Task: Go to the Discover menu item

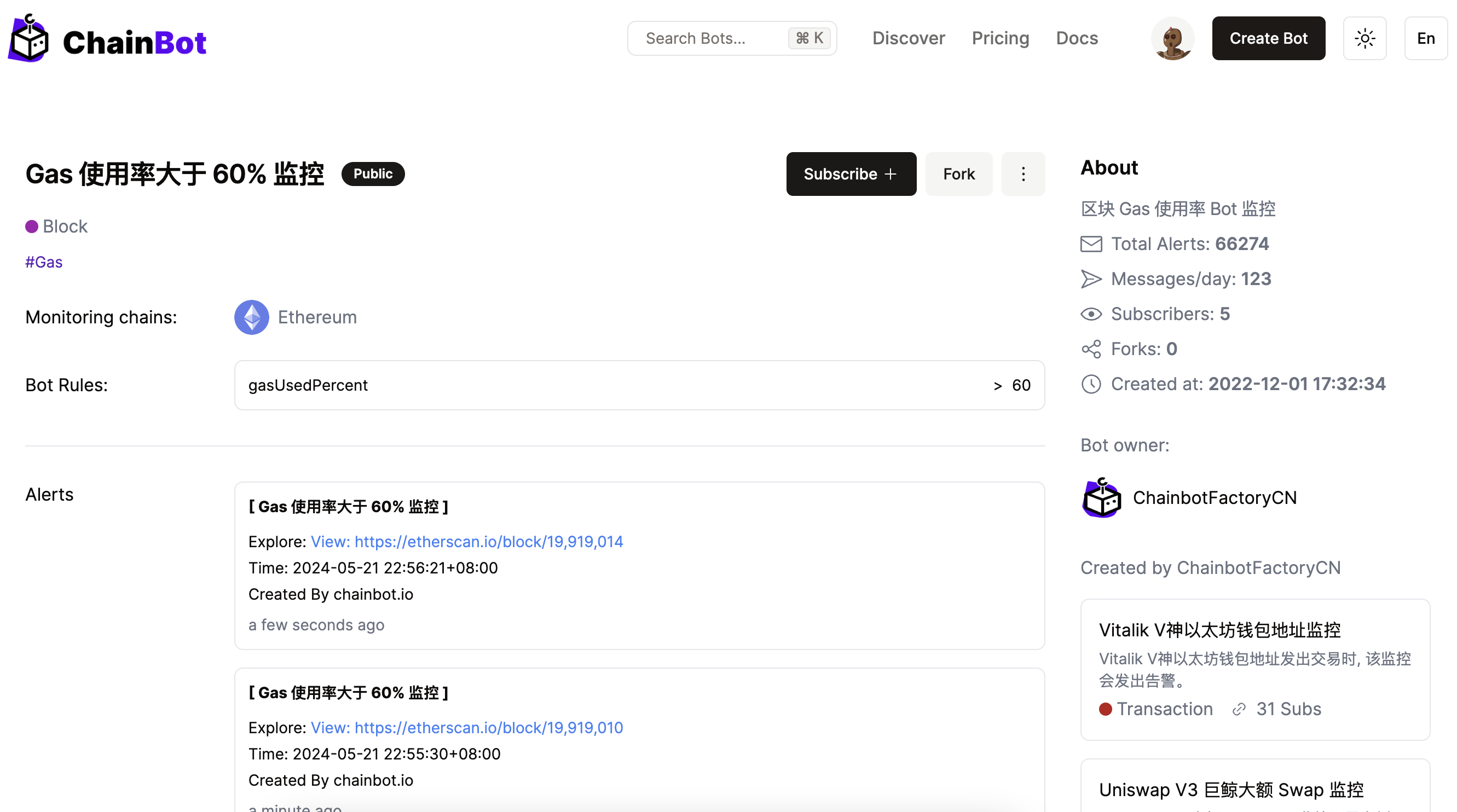Action: click(908, 38)
